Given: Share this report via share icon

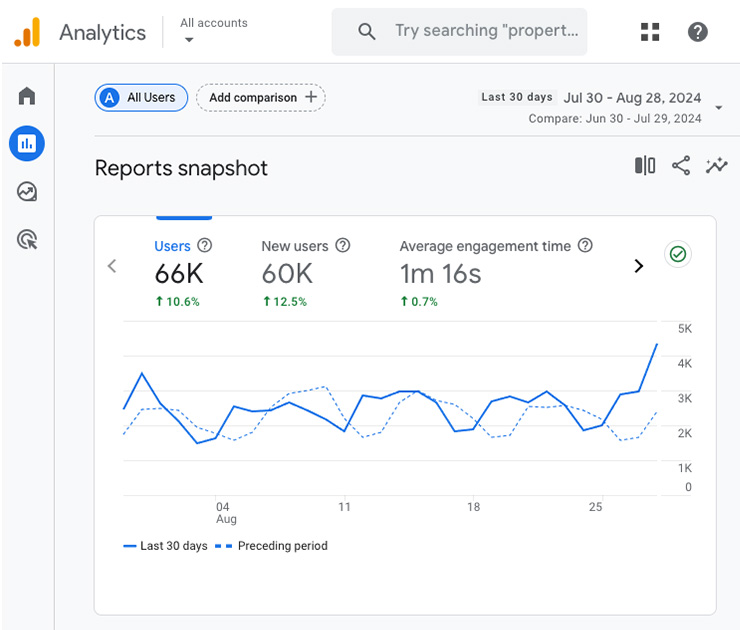Looking at the screenshot, I should coord(681,166).
